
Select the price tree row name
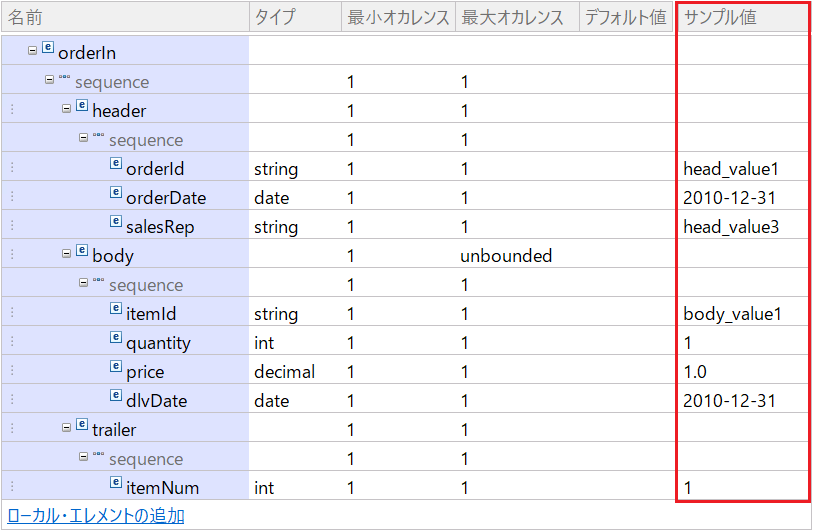[x=145, y=372]
